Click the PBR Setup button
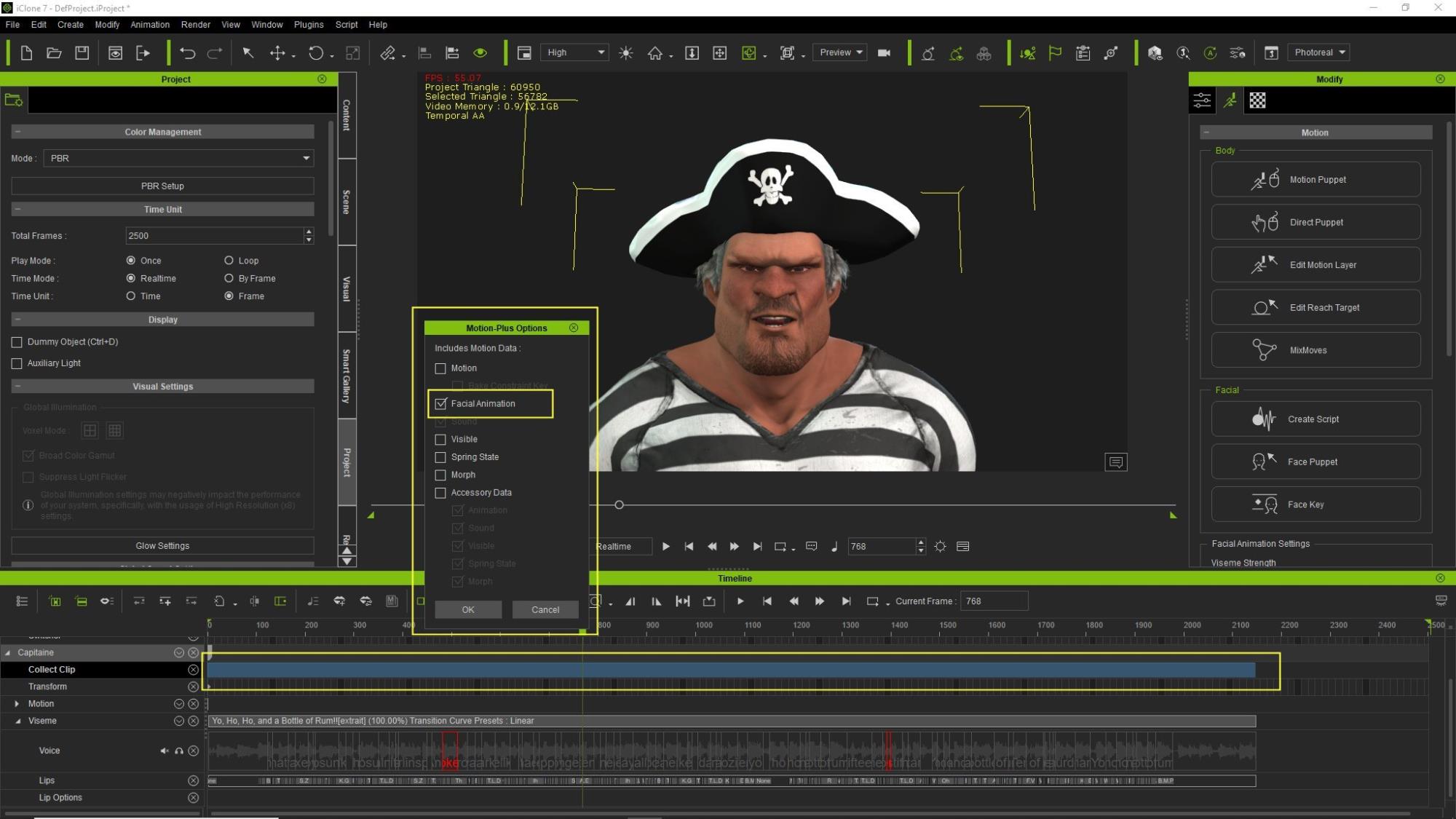The width and height of the screenshot is (1456, 819). (162, 186)
